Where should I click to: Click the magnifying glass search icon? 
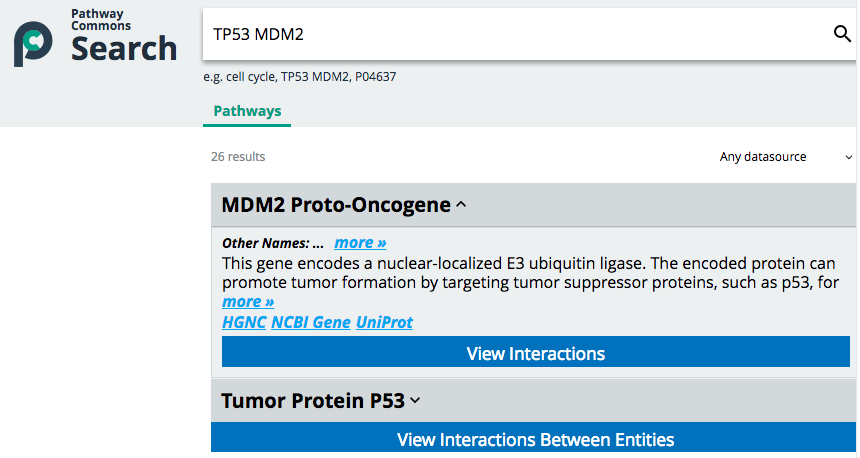[x=842, y=35]
